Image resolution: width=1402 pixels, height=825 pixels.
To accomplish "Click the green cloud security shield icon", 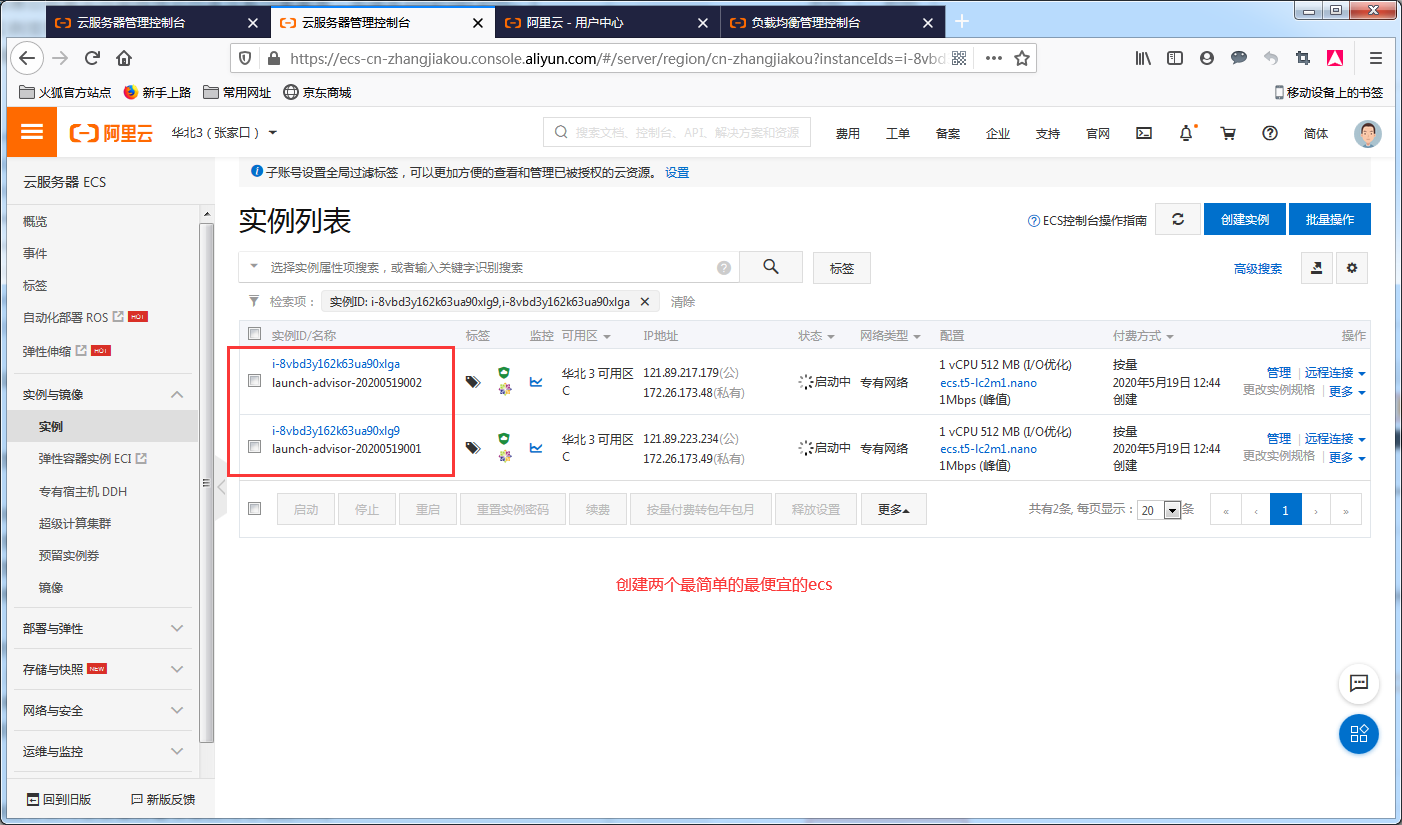I will 503,371.
